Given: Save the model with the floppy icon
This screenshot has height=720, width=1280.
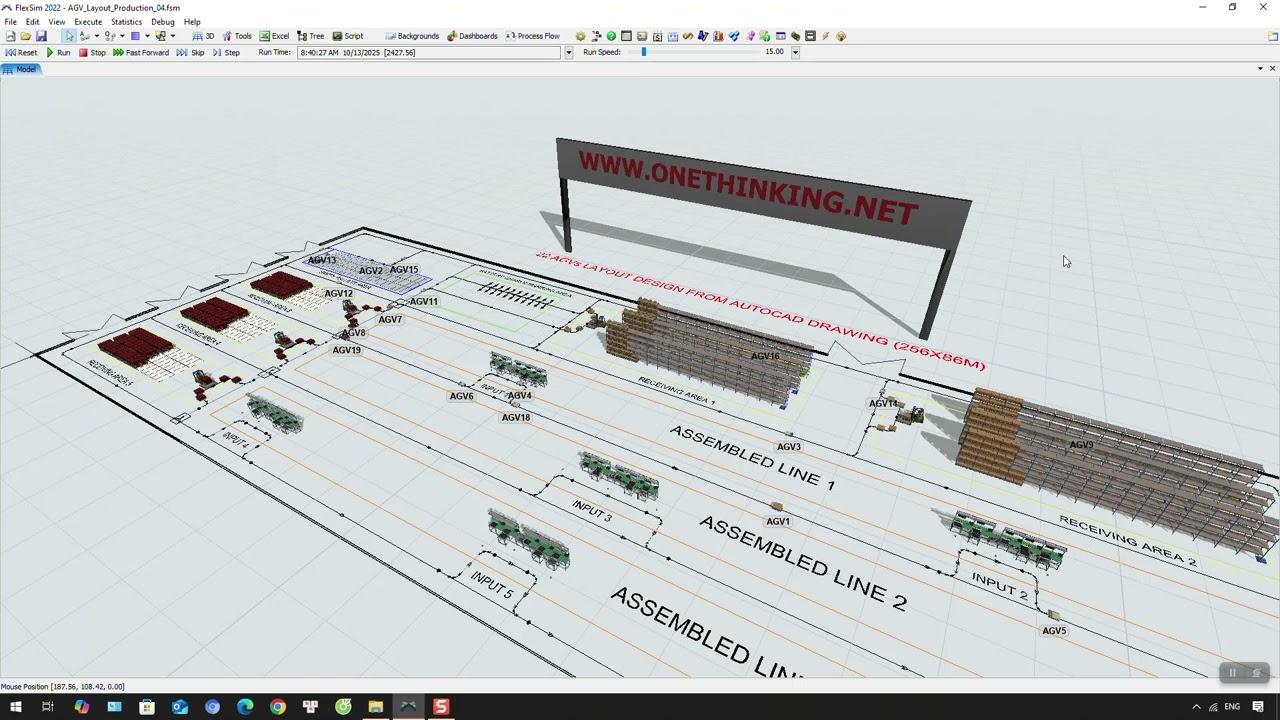Looking at the screenshot, I should 41,36.
